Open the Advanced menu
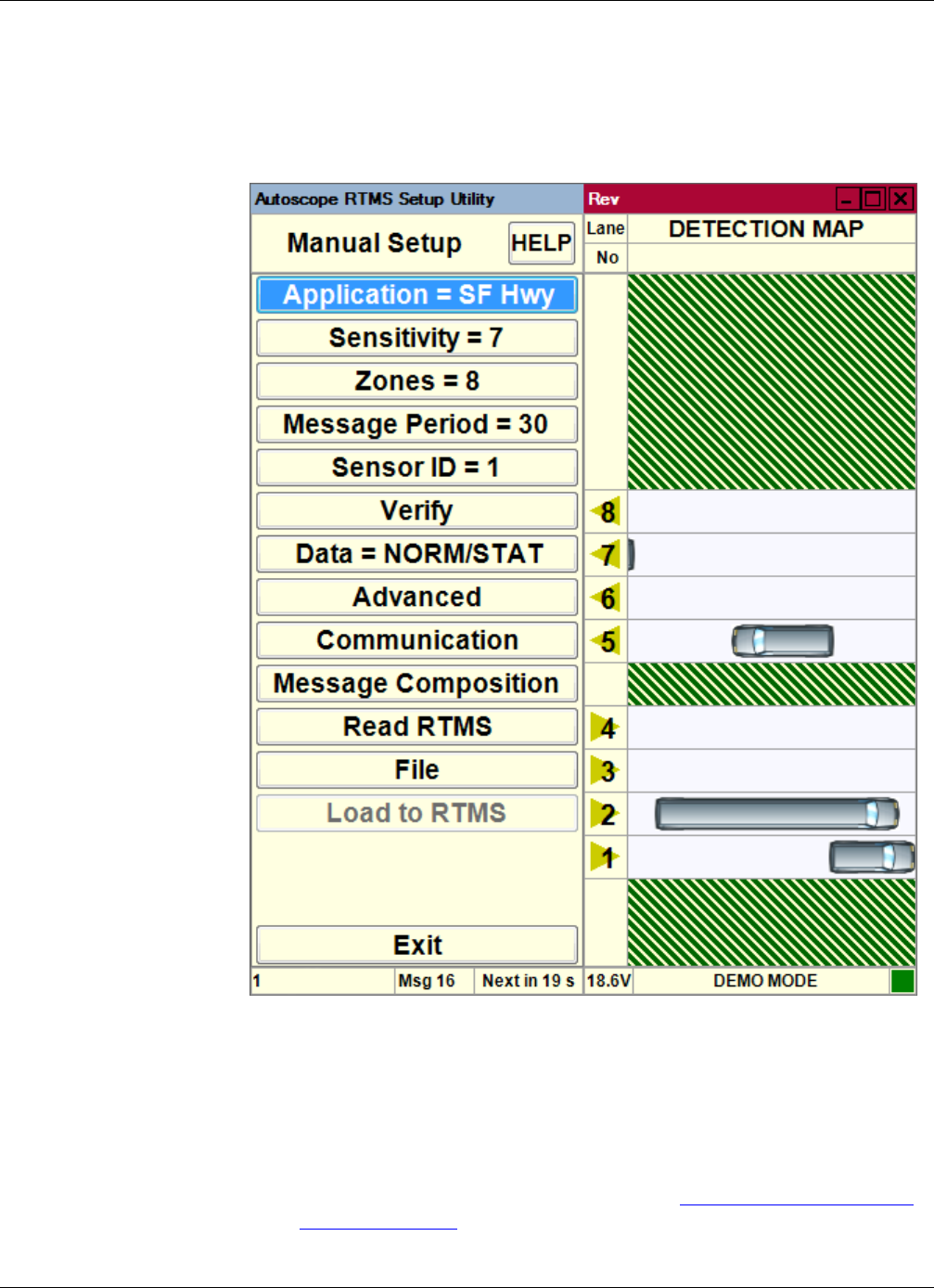 pyautogui.click(x=416, y=597)
